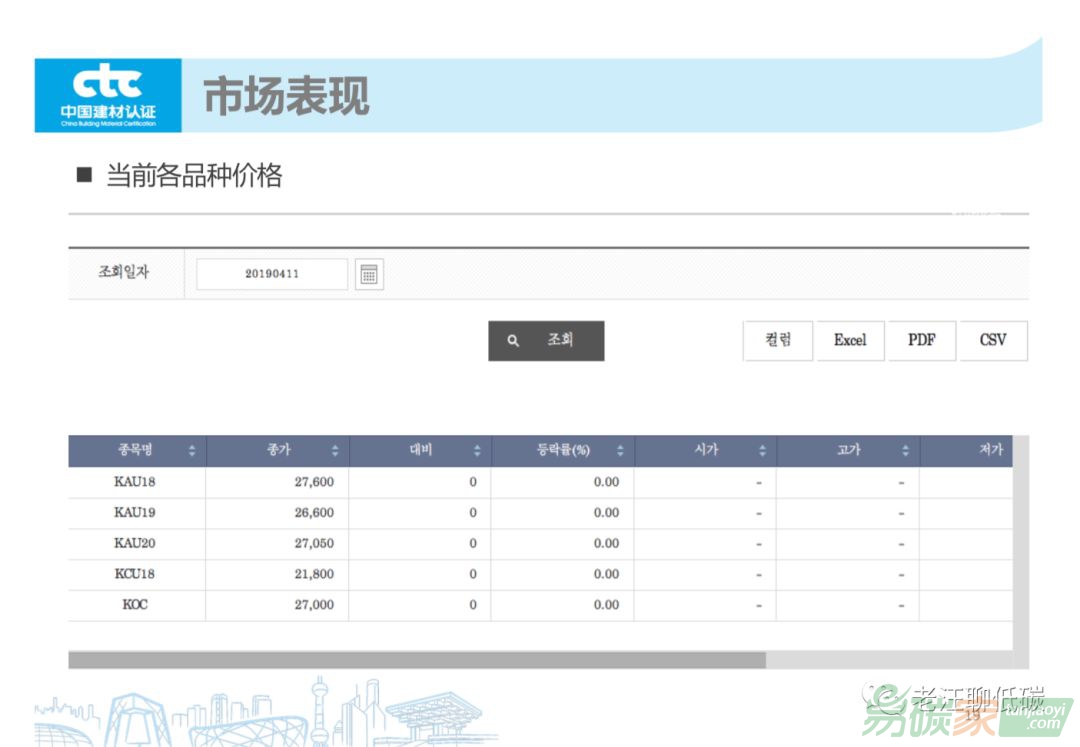Click the magnifier icon in search button
Image resolution: width=1080 pixels, height=747 pixels.
pos(513,341)
